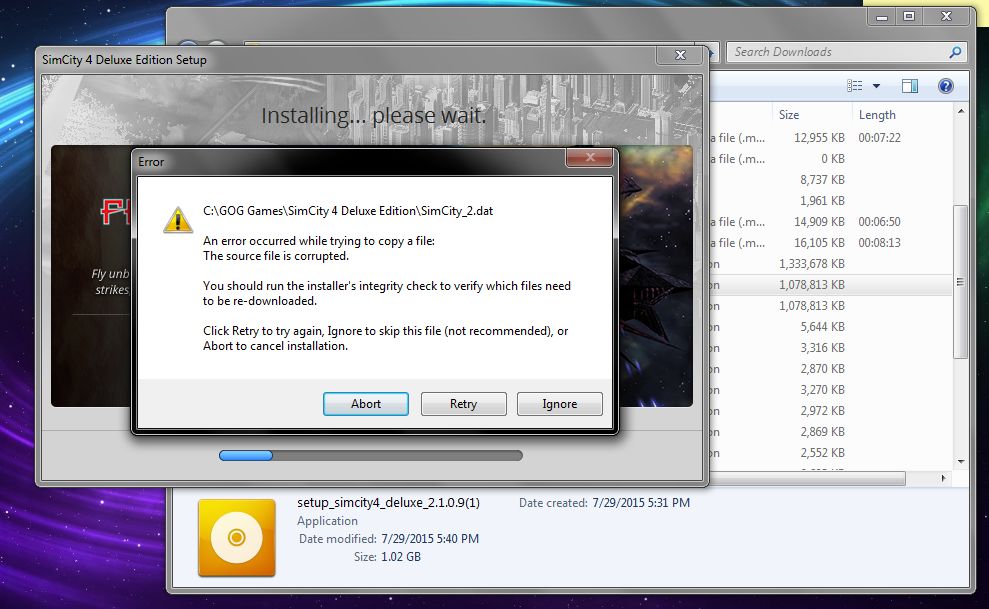
Task: Select the file row sized 5,644 KB
Action: coord(831,327)
